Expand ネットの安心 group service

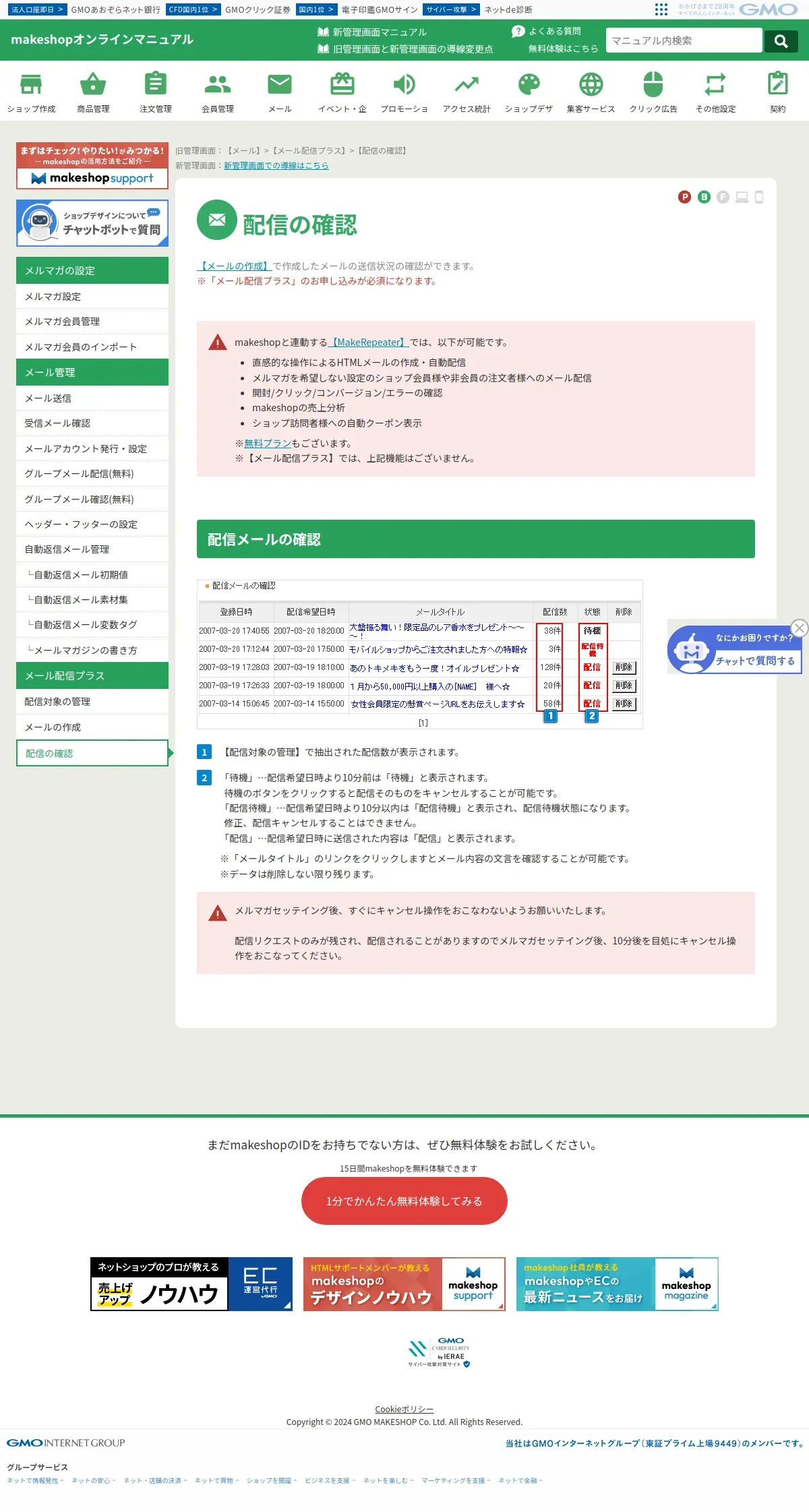94,1480
